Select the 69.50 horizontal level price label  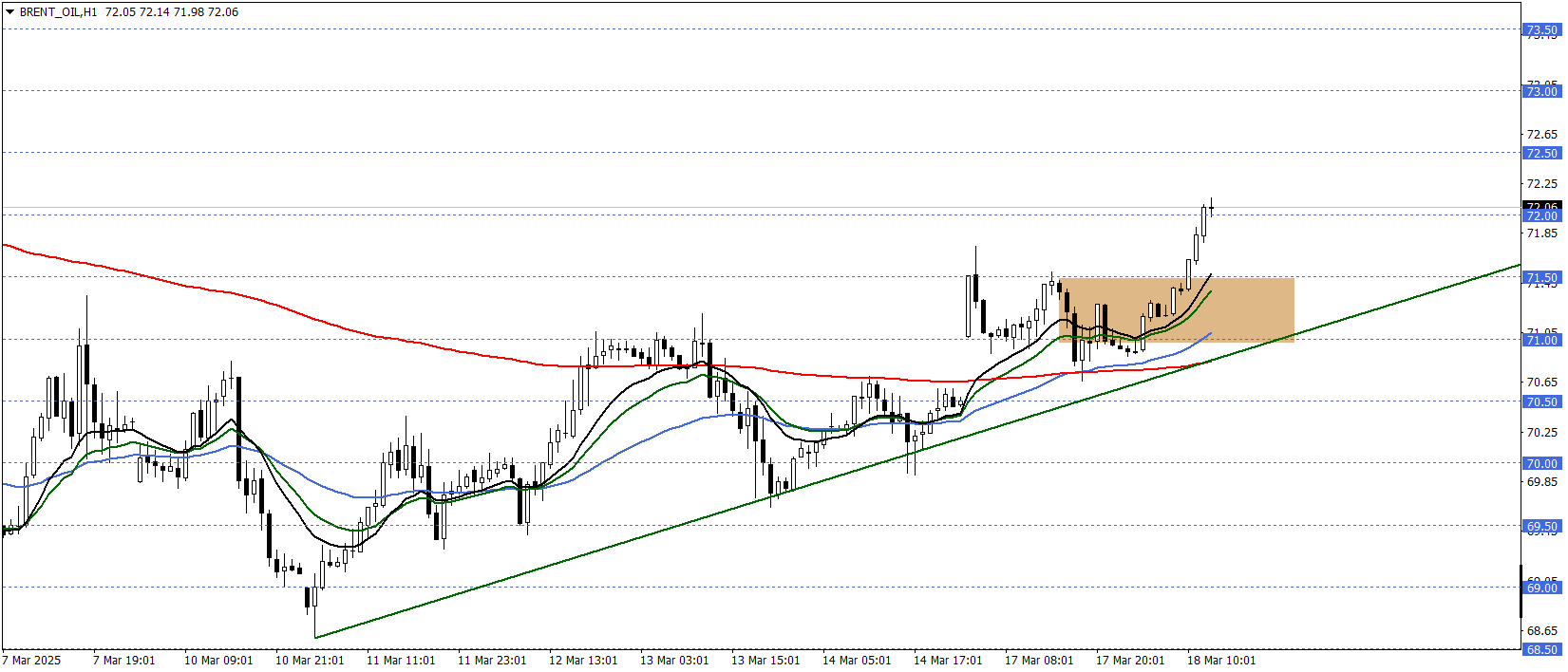point(1542,526)
